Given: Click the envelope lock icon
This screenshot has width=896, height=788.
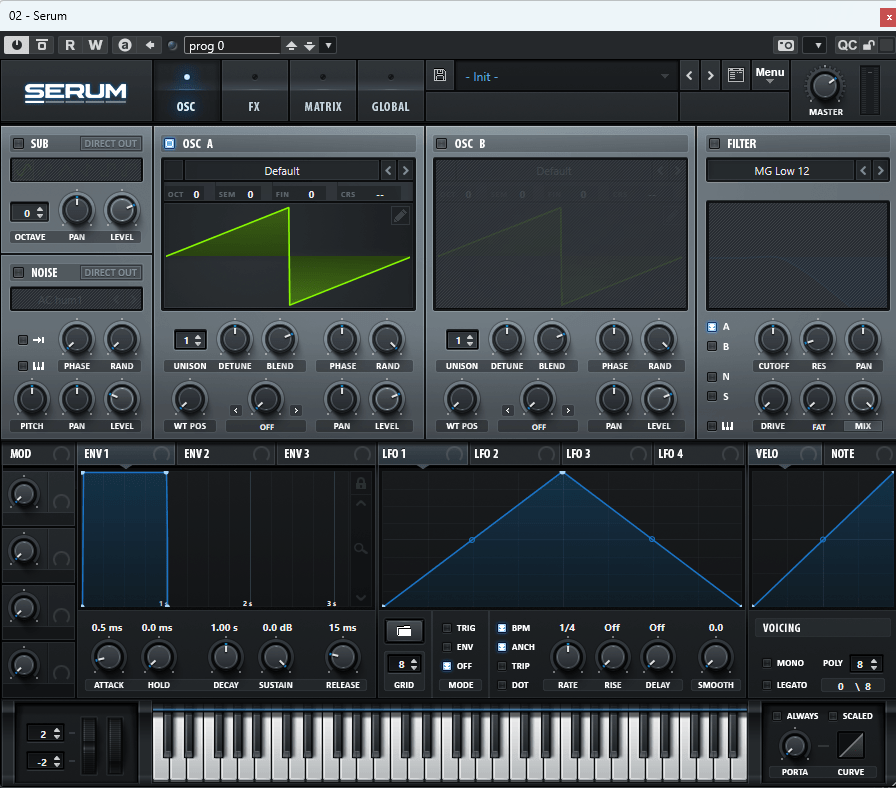Looking at the screenshot, I should click(361, 483).
